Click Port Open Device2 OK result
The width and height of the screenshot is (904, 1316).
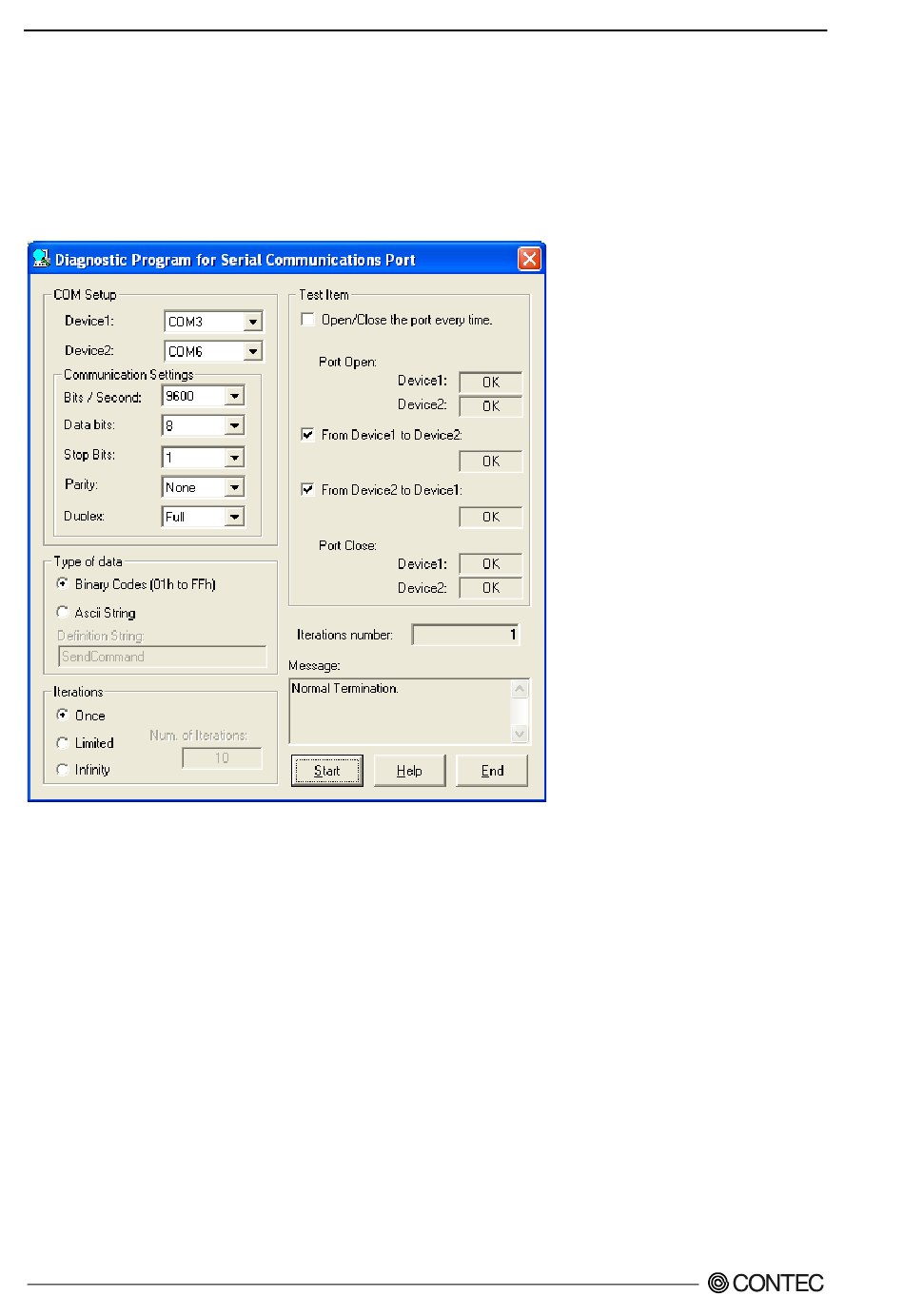[x=491, y=406]
